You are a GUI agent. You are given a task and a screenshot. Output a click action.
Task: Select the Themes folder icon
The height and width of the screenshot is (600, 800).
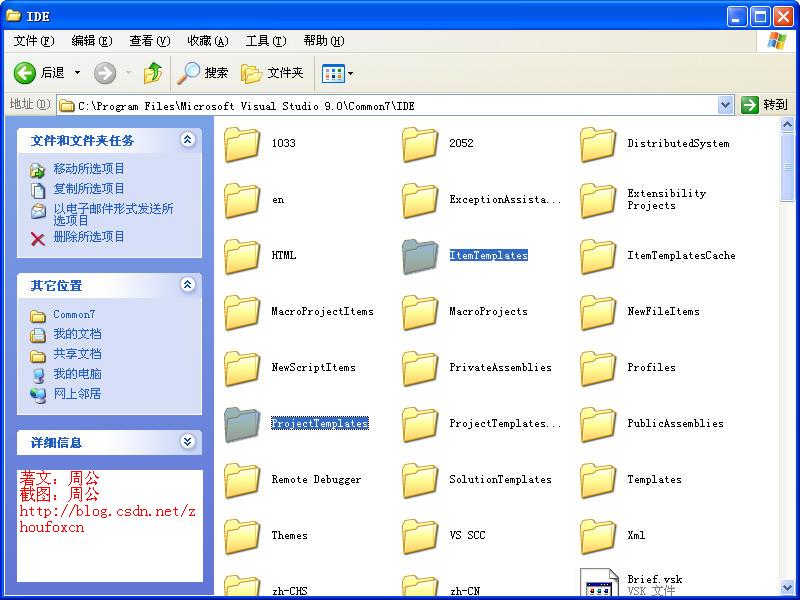[x=242, y=537]
